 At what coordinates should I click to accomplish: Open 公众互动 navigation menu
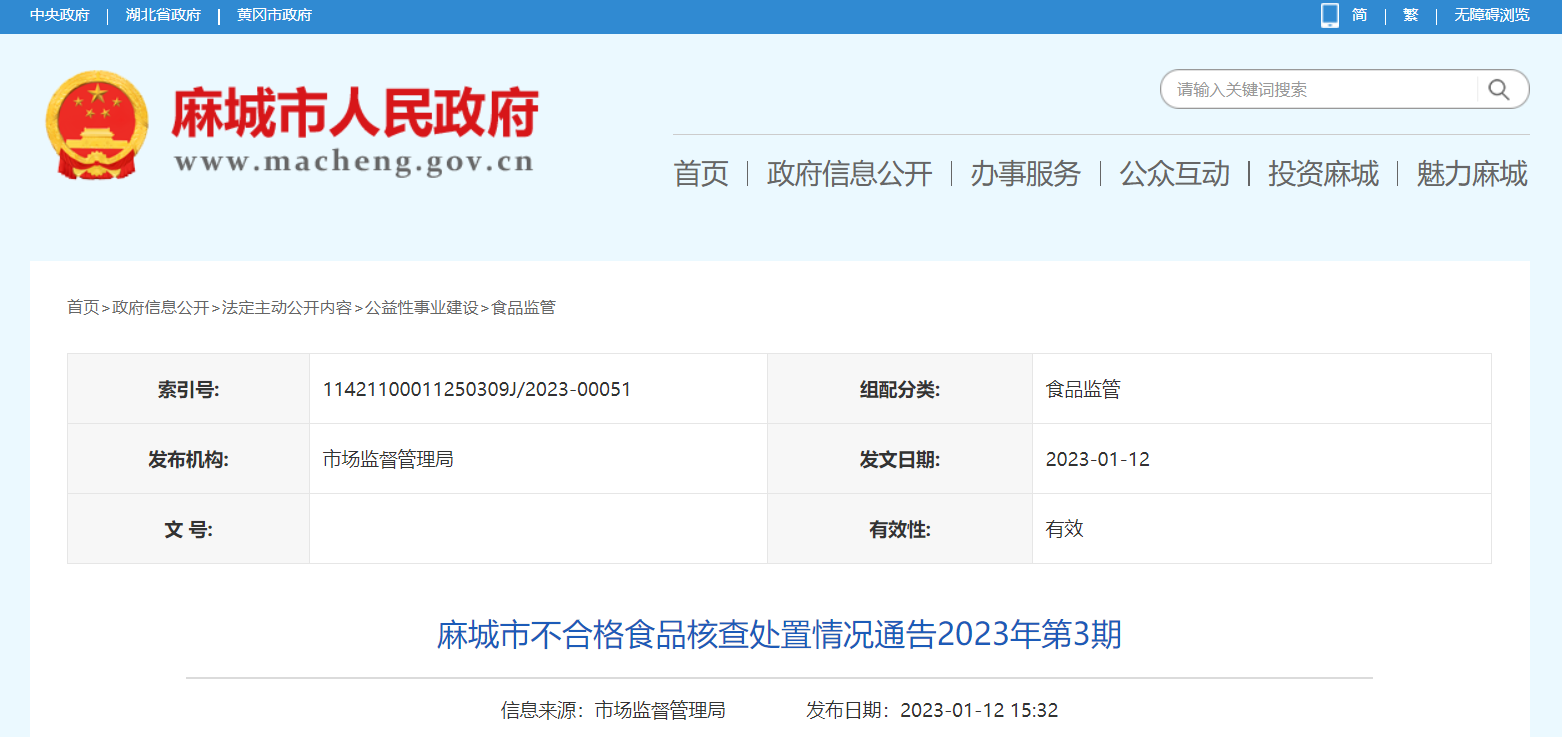click(x=1174, y=174)
